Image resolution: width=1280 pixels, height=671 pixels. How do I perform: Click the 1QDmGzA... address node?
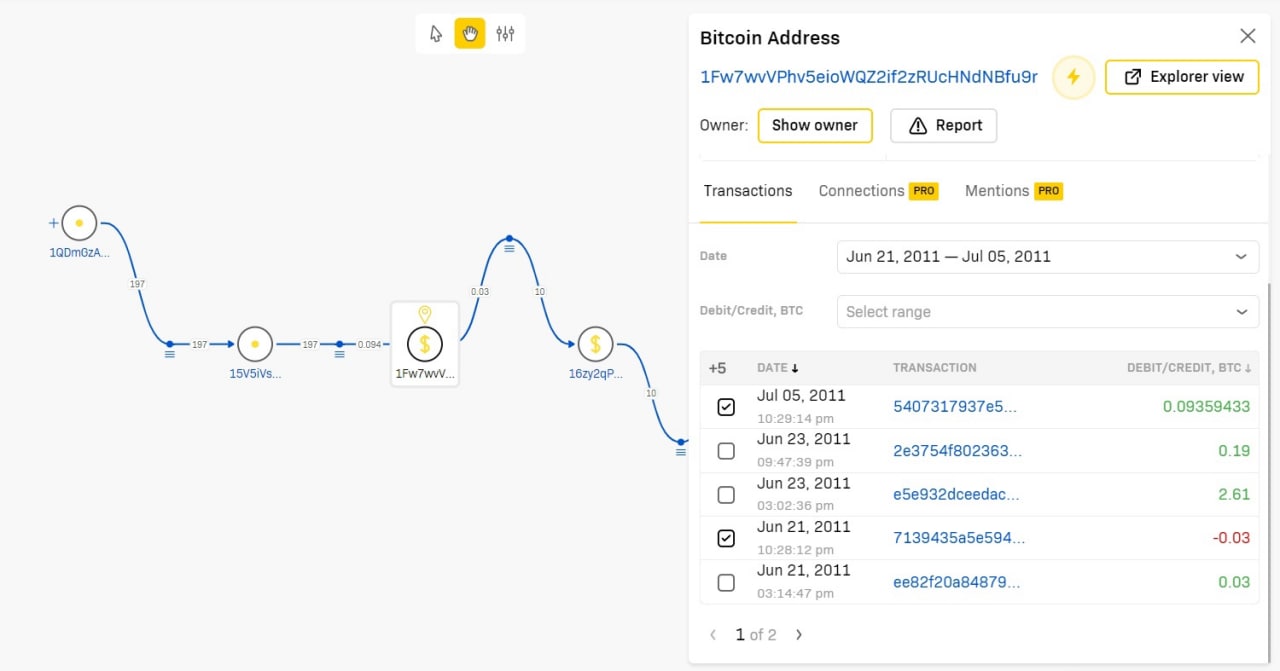[79, 223]
